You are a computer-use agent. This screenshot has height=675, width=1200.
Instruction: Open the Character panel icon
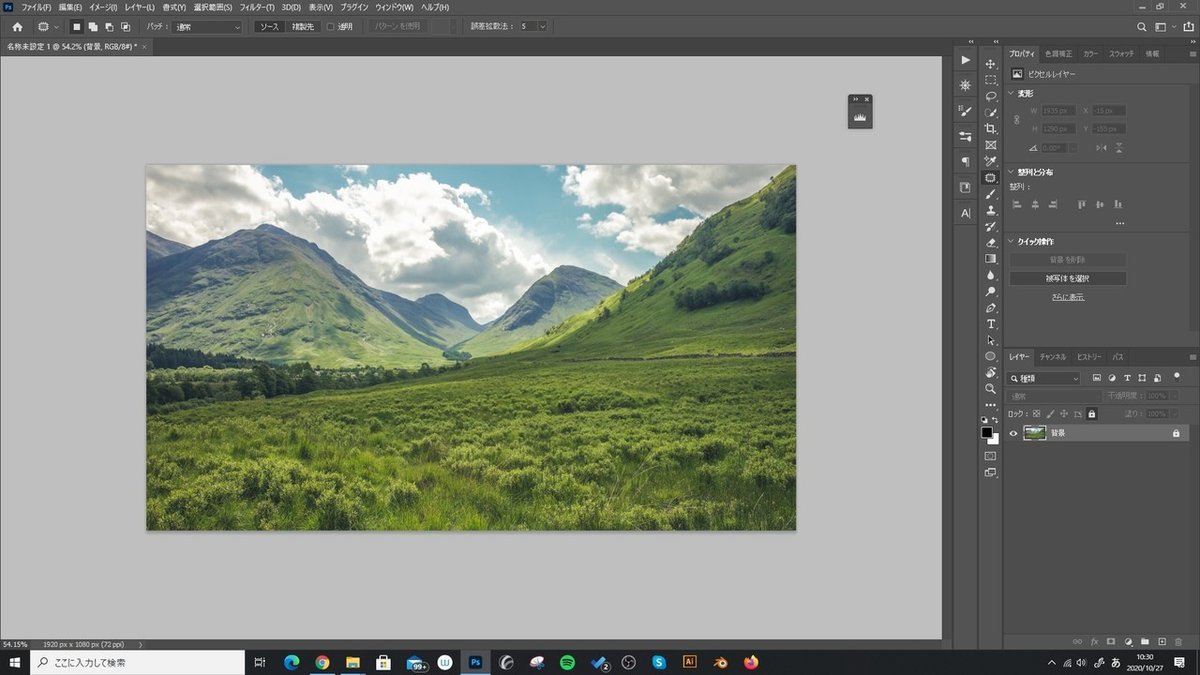click(965, 213)
